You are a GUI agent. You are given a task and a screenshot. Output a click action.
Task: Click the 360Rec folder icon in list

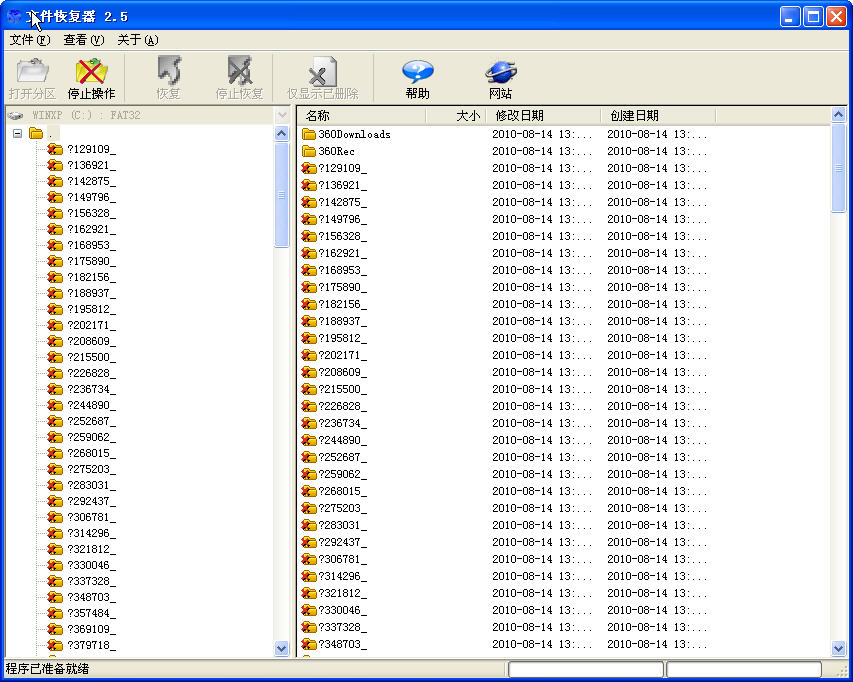(308, 151)
